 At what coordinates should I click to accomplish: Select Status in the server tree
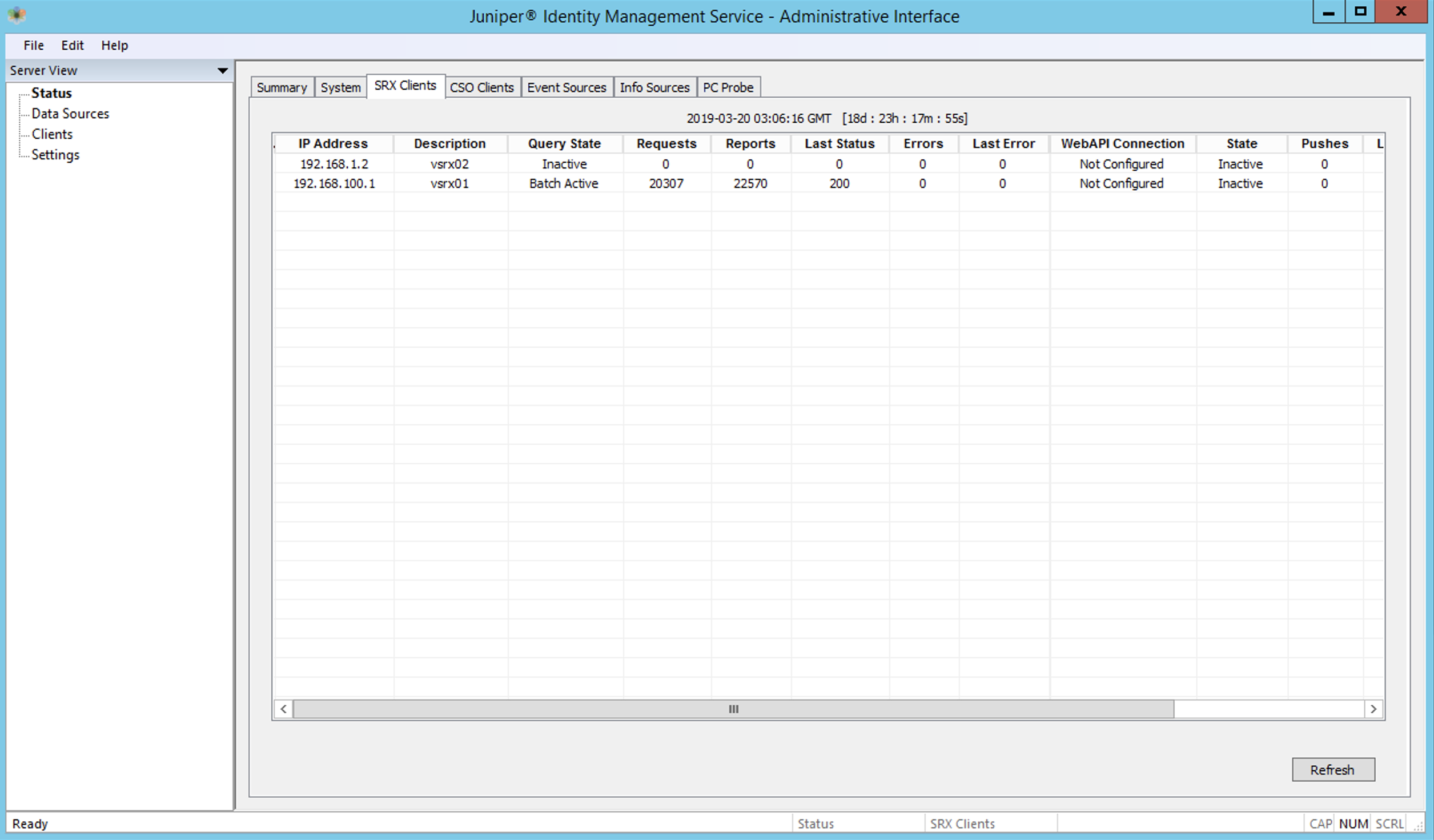[51, 93]
